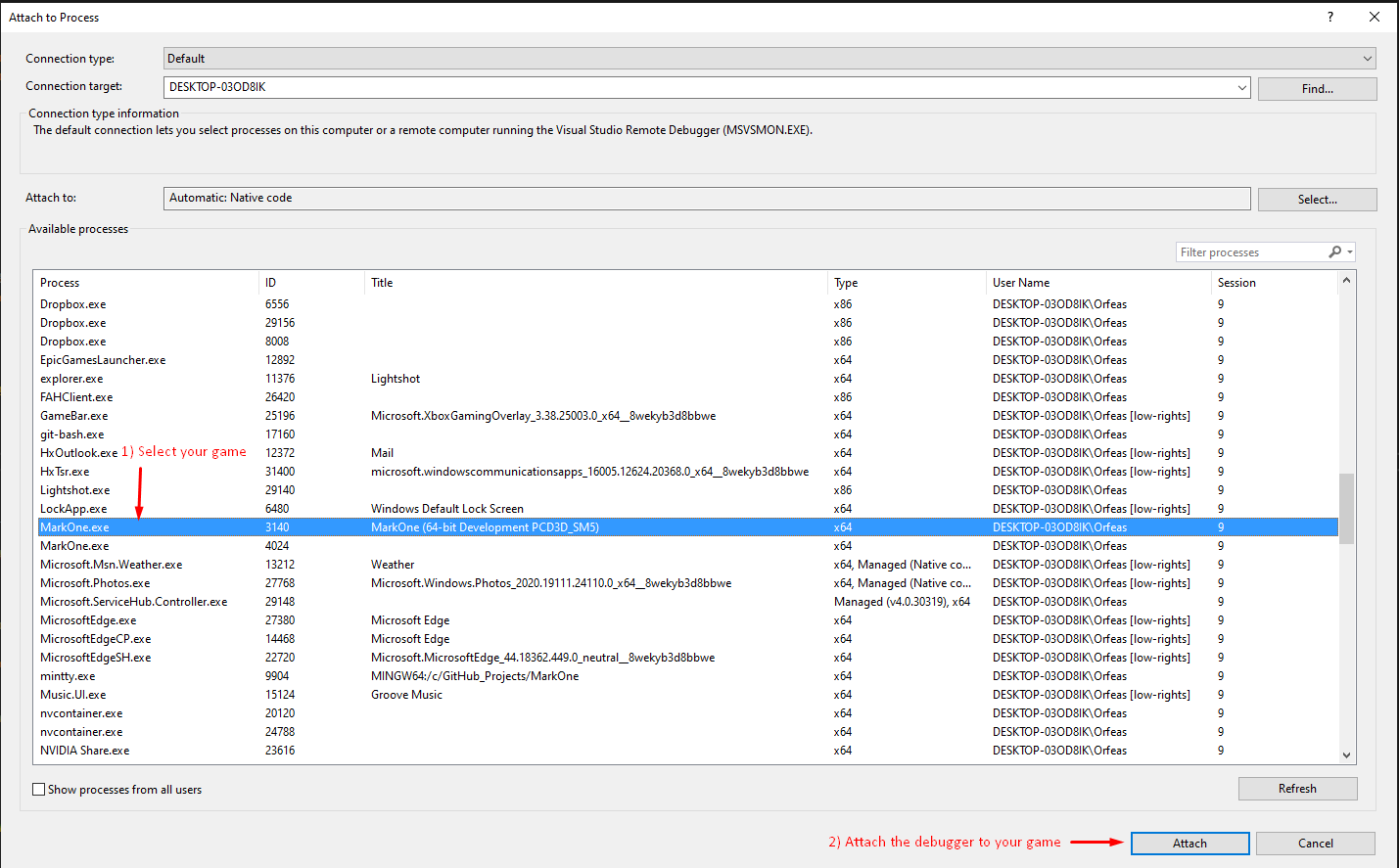Enable Show processes from all users
The image size is (1399, 868).
click(x=39, y=790)
